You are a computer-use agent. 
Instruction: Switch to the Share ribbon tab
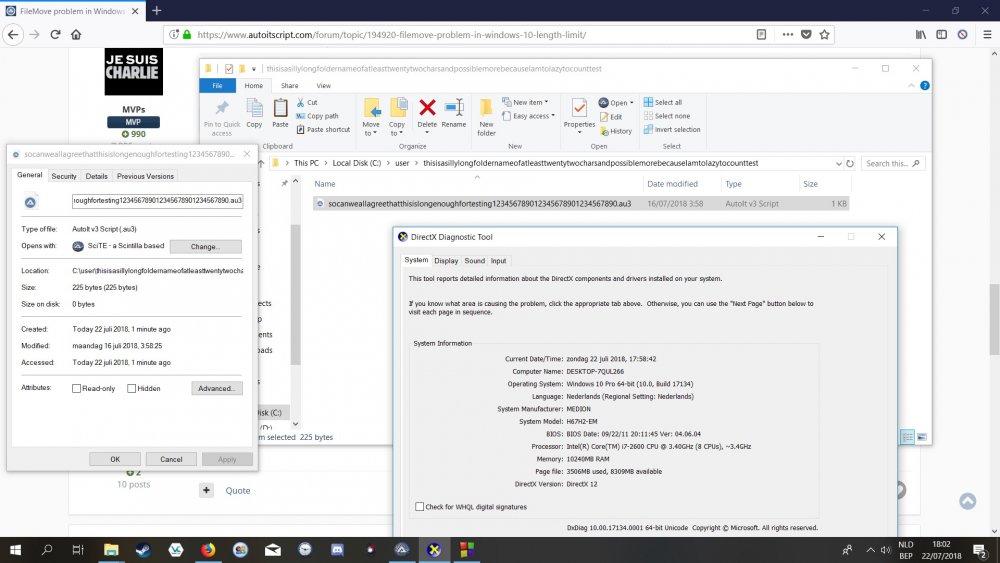(290, 85)
